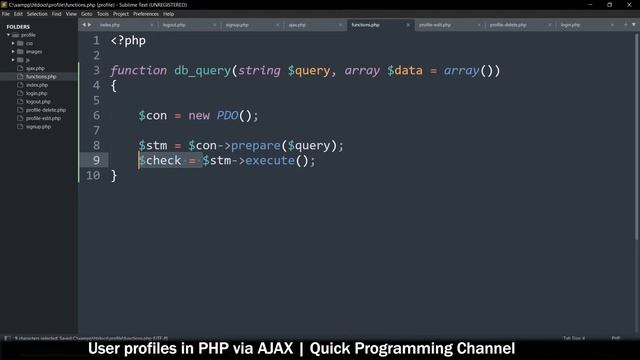Open the Goto menu
640x360 pixels.
(x=87, y=14)
